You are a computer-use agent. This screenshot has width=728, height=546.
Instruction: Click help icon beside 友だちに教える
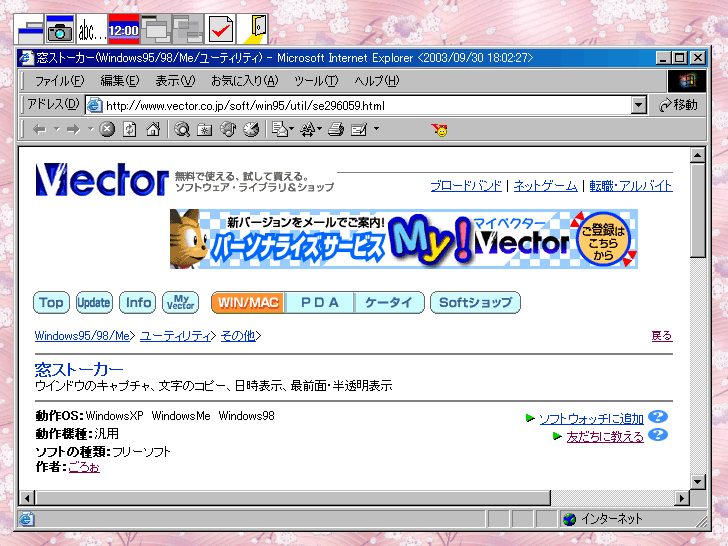658,435
